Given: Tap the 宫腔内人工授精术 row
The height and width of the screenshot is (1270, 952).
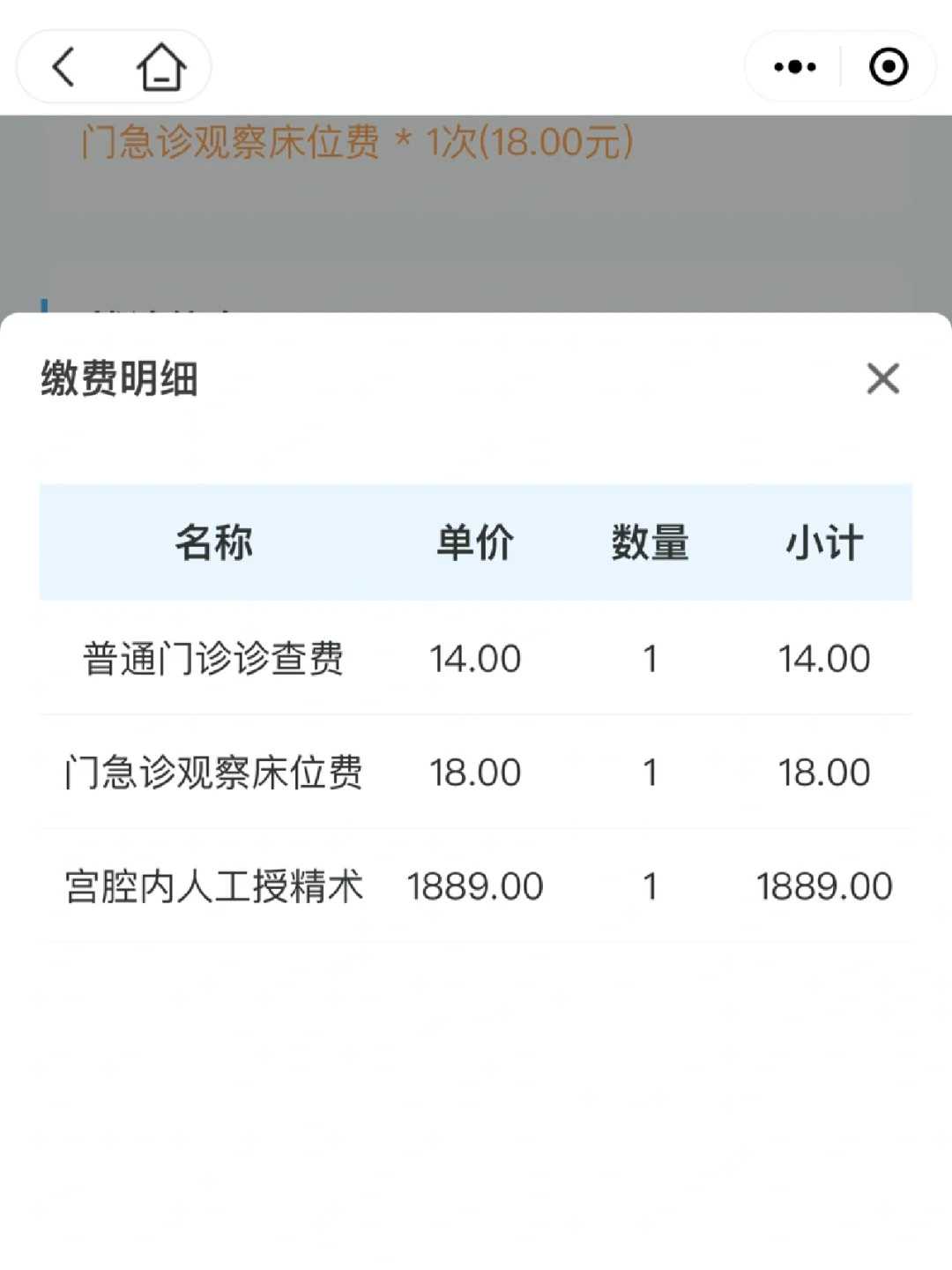Looking at the screenshot, I should pyautogui.click(x=476, y=887).
